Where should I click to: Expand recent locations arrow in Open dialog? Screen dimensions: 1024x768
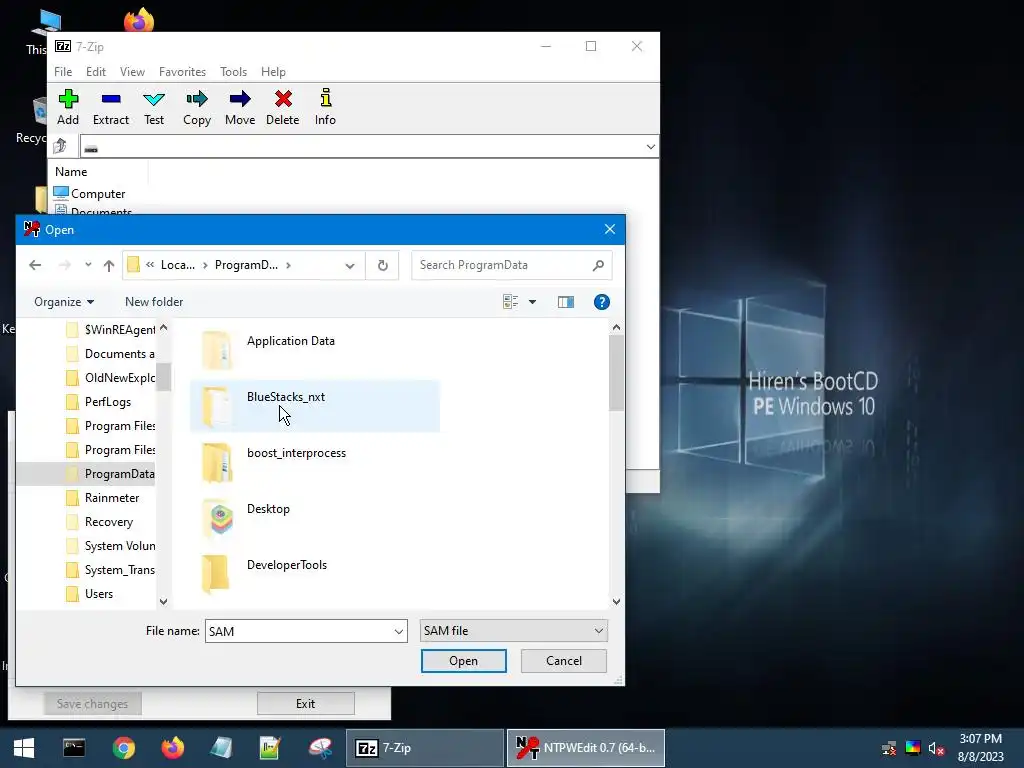(x=88, y=265)
